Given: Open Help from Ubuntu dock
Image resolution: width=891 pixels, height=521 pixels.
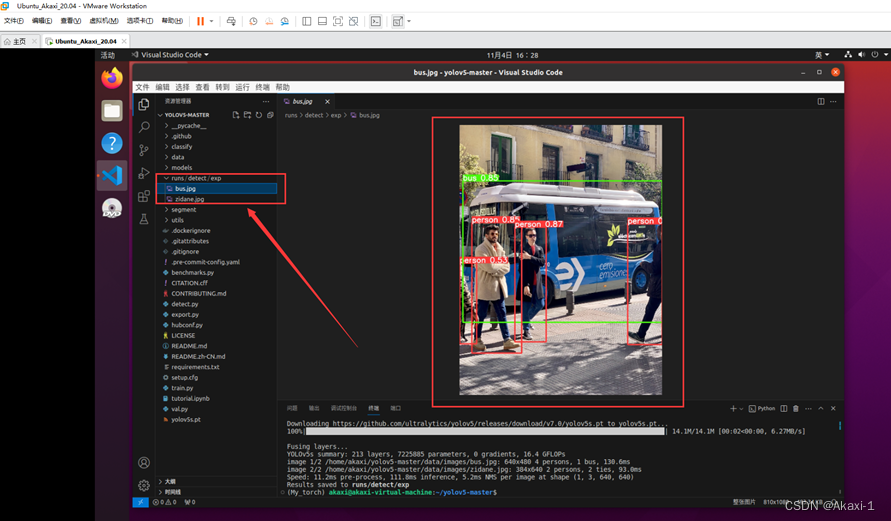Looking at the screenshot, I should [112, 143].
